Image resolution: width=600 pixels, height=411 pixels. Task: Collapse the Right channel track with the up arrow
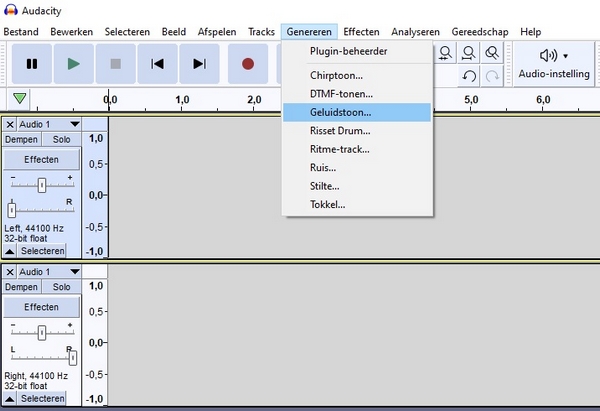(10, 399)
